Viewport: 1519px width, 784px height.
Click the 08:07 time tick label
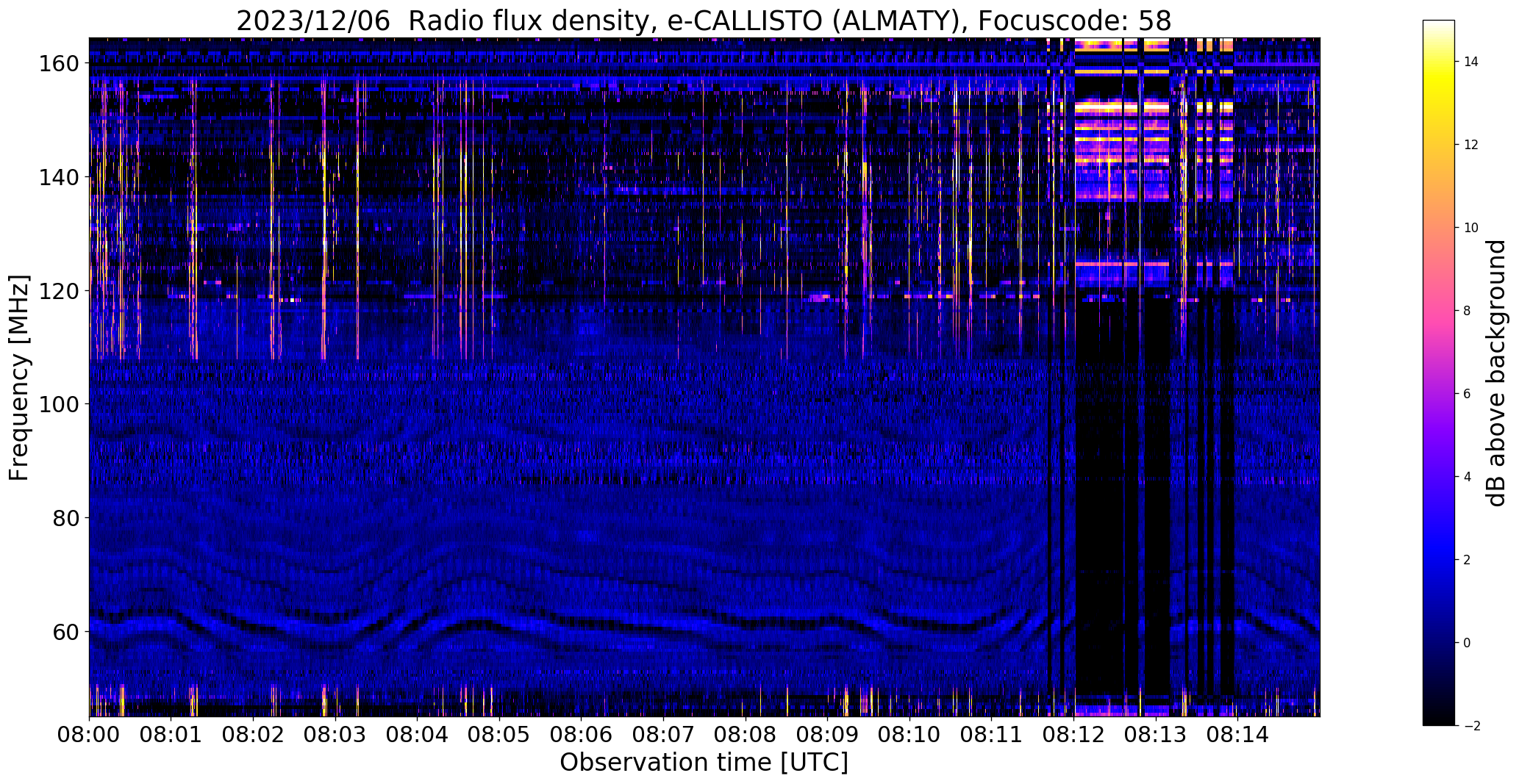pyautogui.click(x=663, y=734)
